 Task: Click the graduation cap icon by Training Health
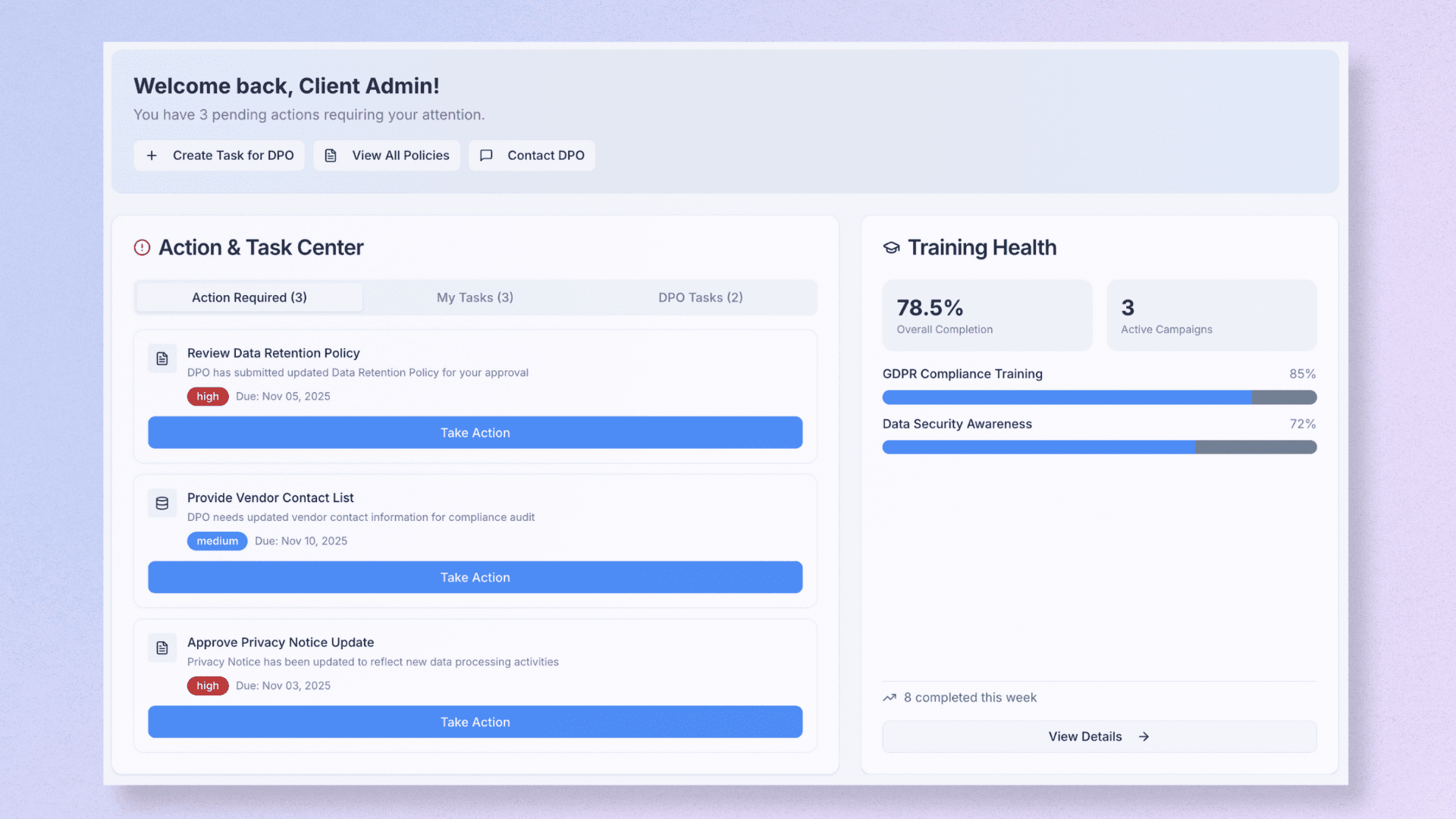[x=892, y=248]
